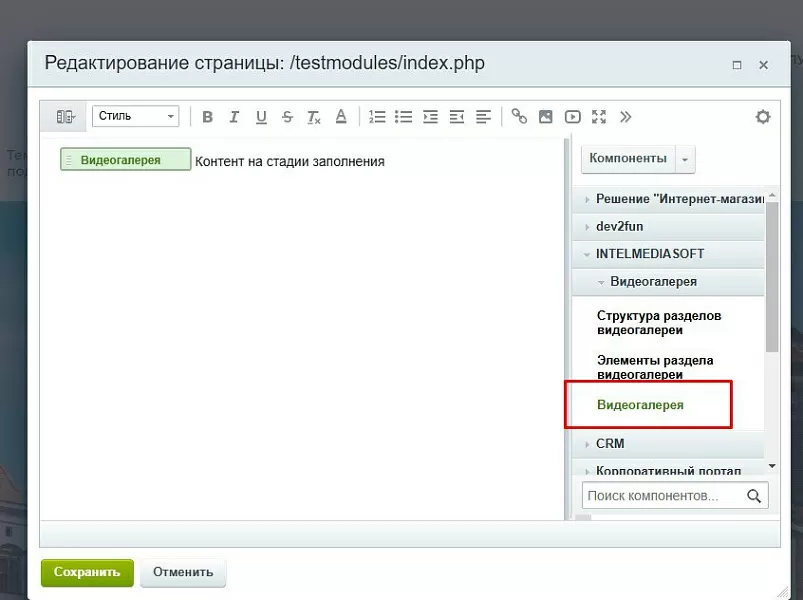
Task: Click the Сохранить button
Action: tap(87, 572)
